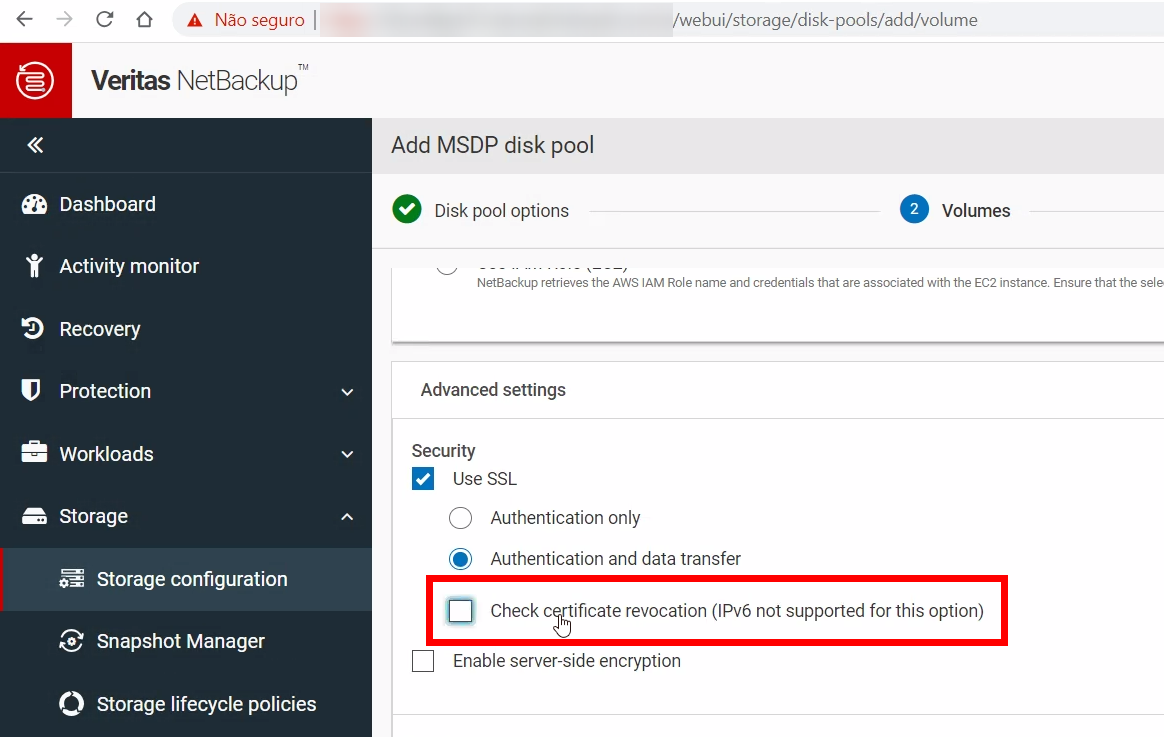Click the browser reload button

[104, 20]
